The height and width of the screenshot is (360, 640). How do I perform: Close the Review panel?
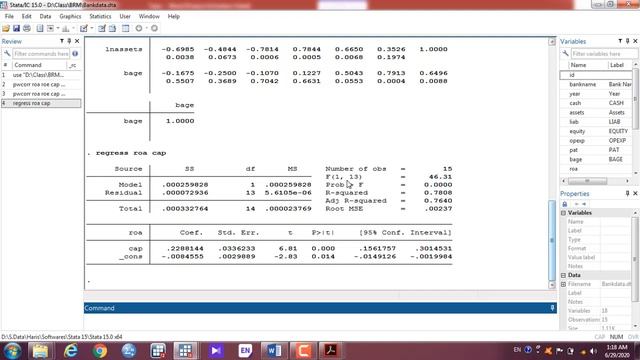coord(77,41)
